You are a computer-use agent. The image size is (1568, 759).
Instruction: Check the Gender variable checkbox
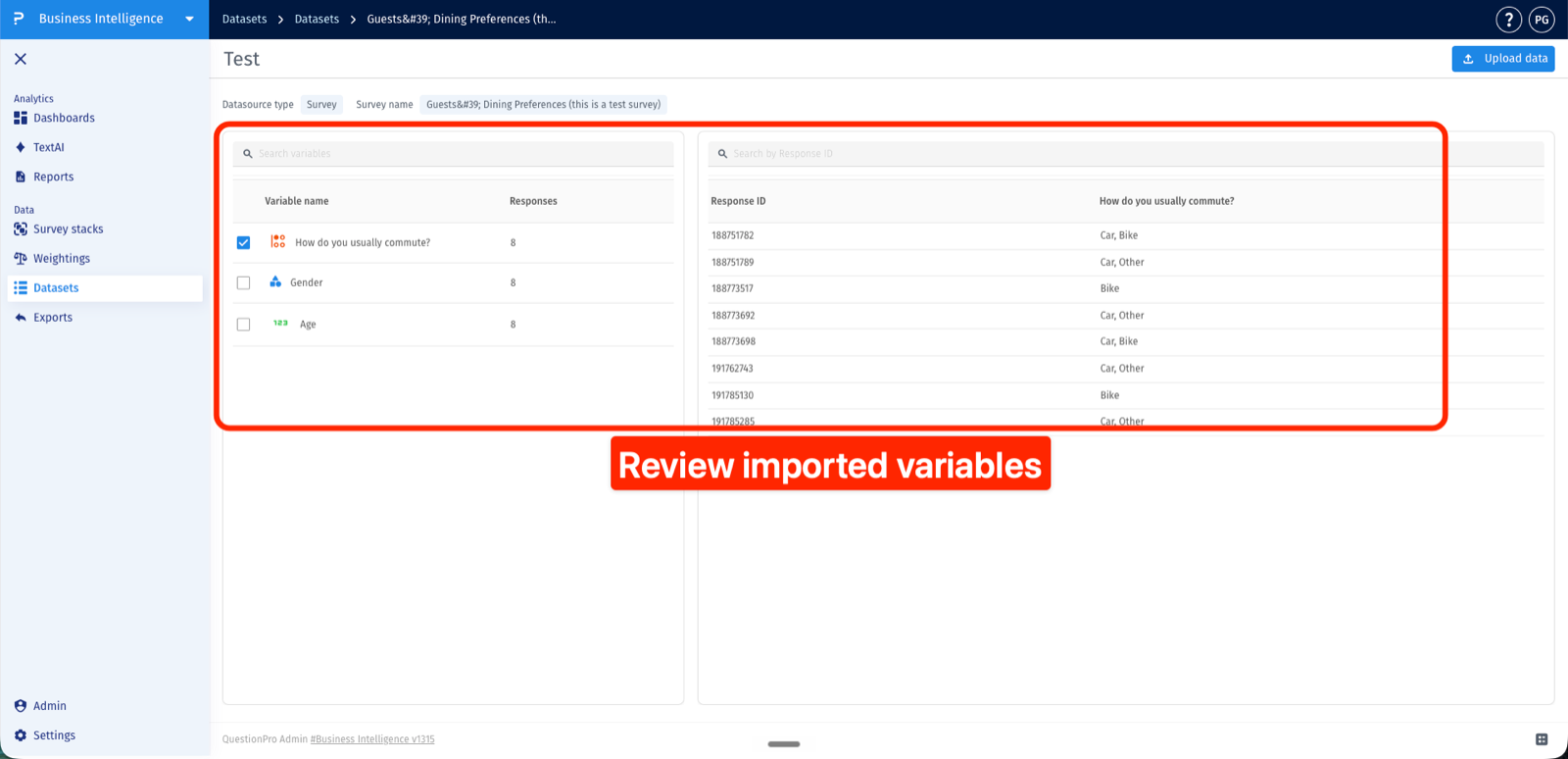[243, 282]
